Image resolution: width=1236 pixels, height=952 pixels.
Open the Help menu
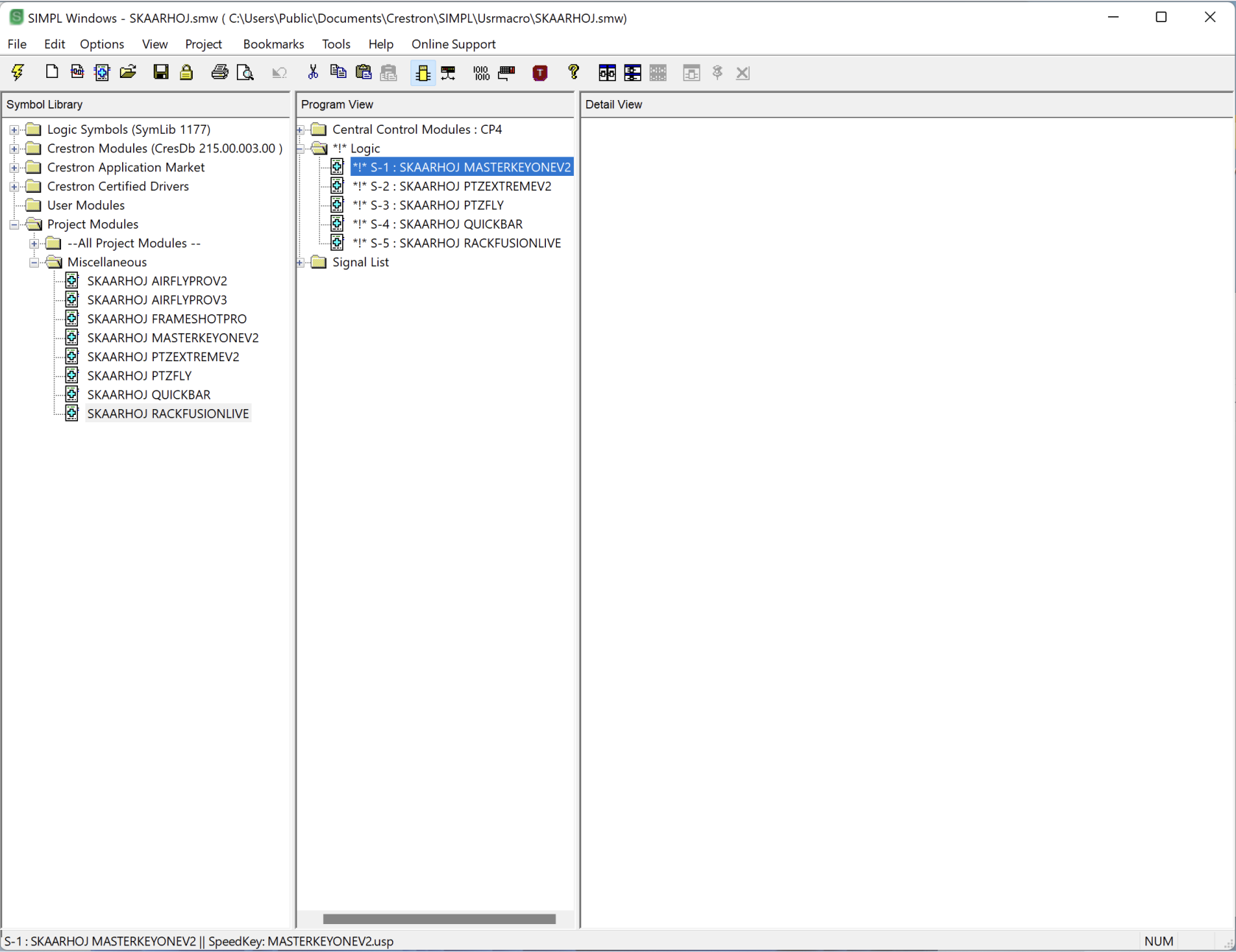tap(381, 44)
